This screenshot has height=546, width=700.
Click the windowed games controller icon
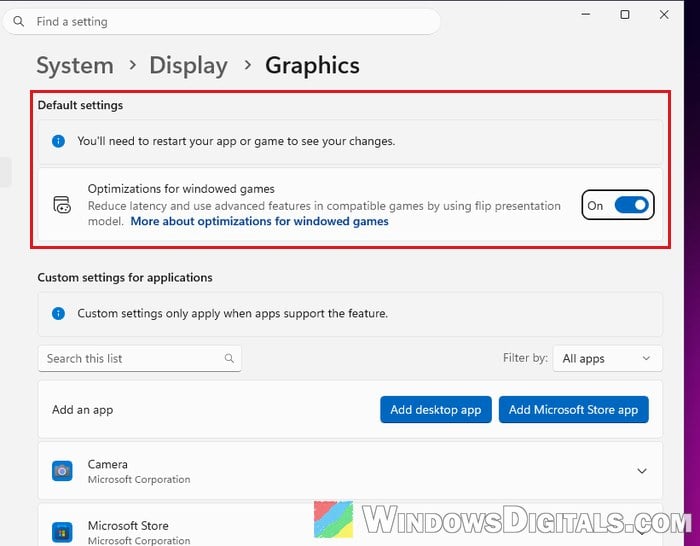(62, 204)
